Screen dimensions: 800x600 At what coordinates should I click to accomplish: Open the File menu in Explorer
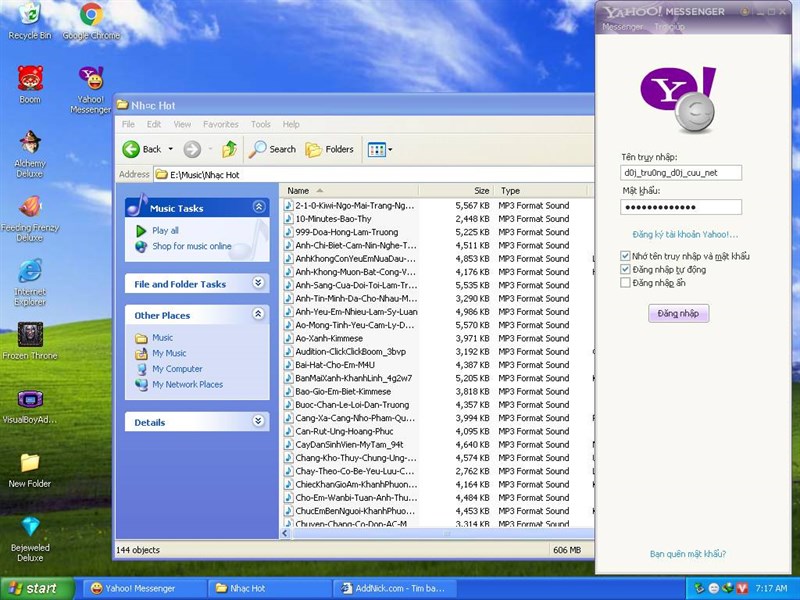coord(128,124)
